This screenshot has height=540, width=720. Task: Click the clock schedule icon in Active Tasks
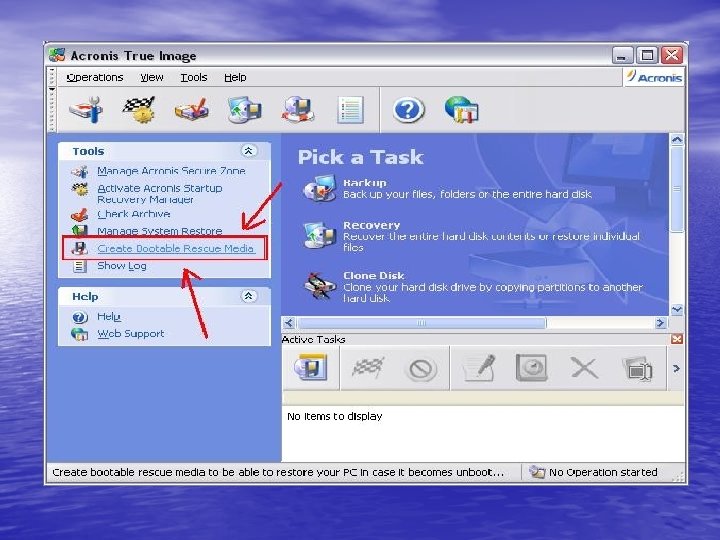(531, 368)
